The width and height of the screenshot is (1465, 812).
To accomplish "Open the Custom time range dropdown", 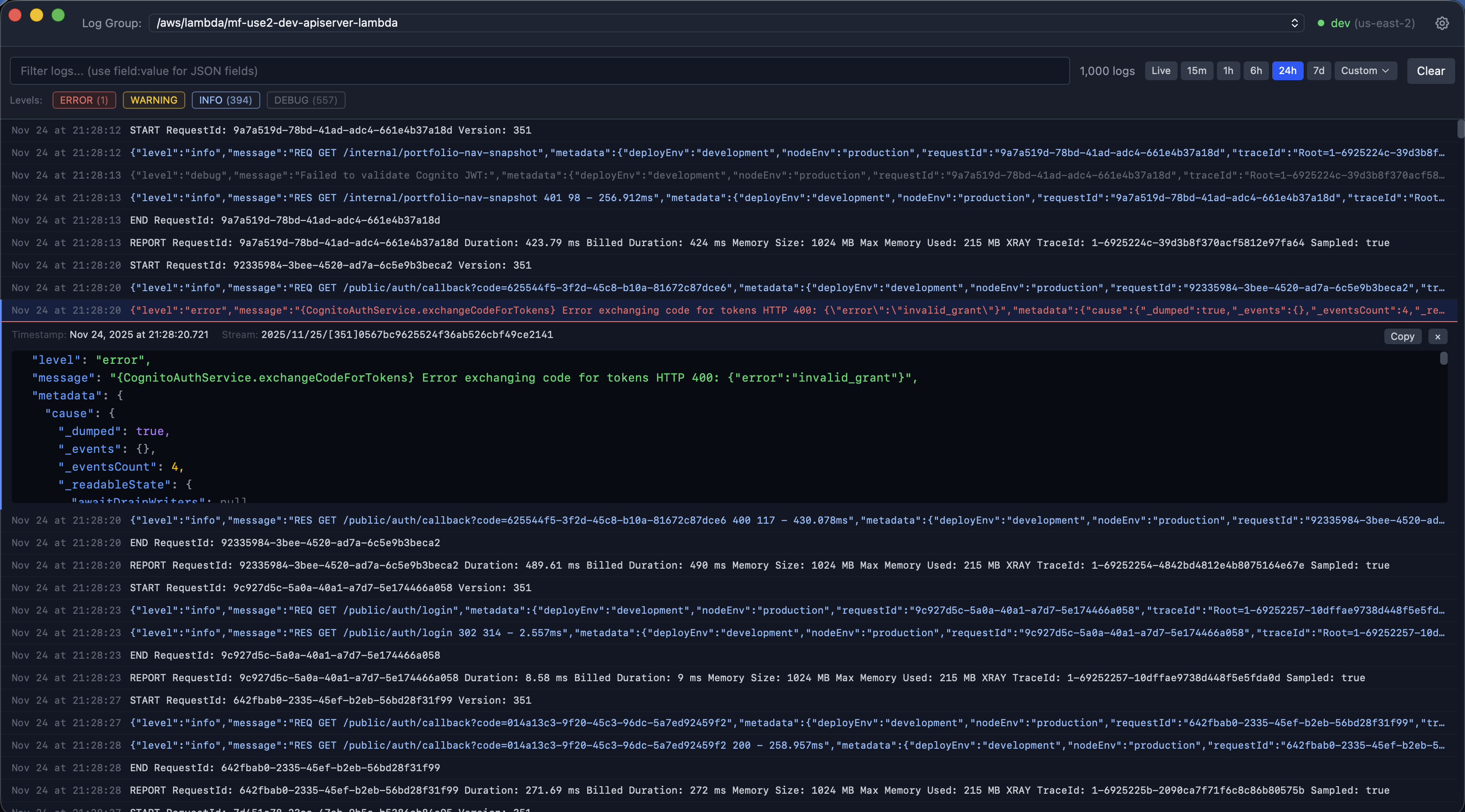I will [1365, 70].
